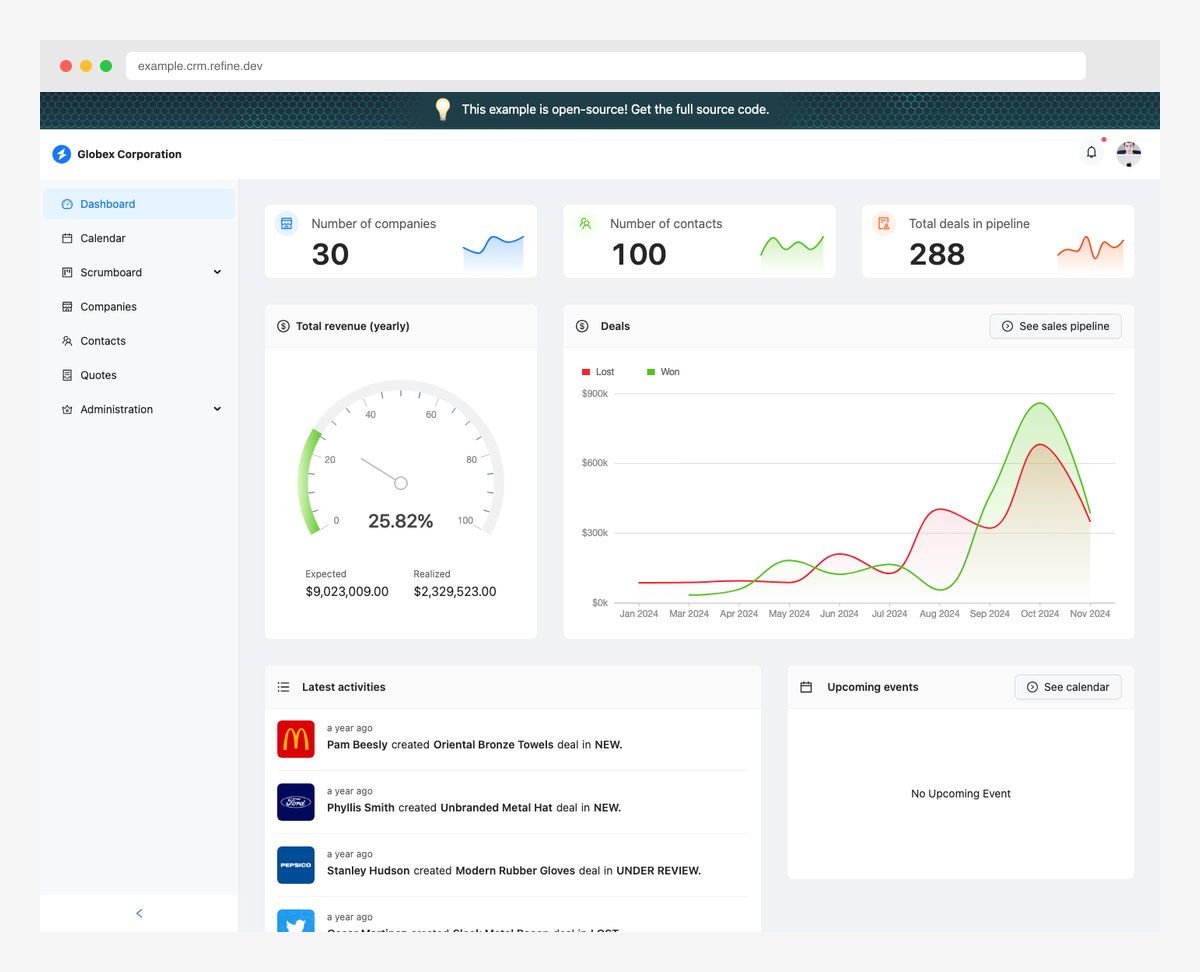This screenshot has width=1200, height=972.
Task: Click the Pepsico logo in latest activities
Action: pyautogui.click(x=295, y=864)
